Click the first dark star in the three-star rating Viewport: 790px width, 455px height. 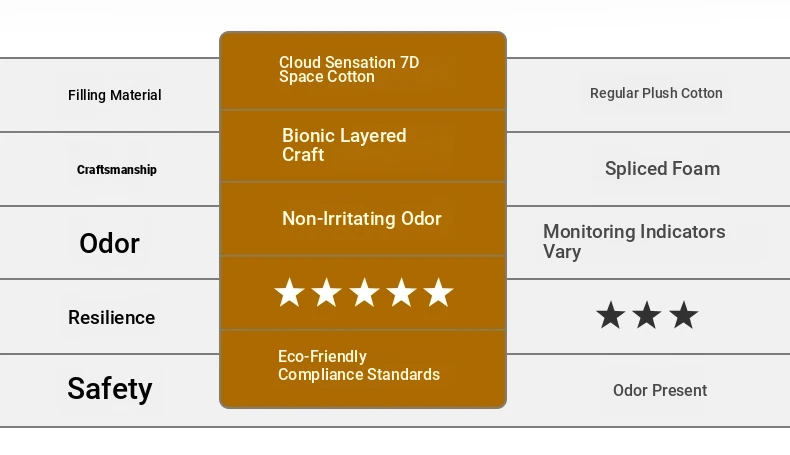point(610,316)
